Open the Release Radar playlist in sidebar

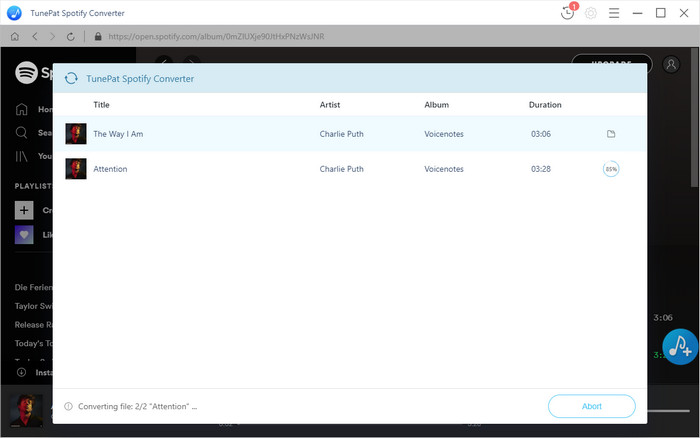tap(33, 325)
